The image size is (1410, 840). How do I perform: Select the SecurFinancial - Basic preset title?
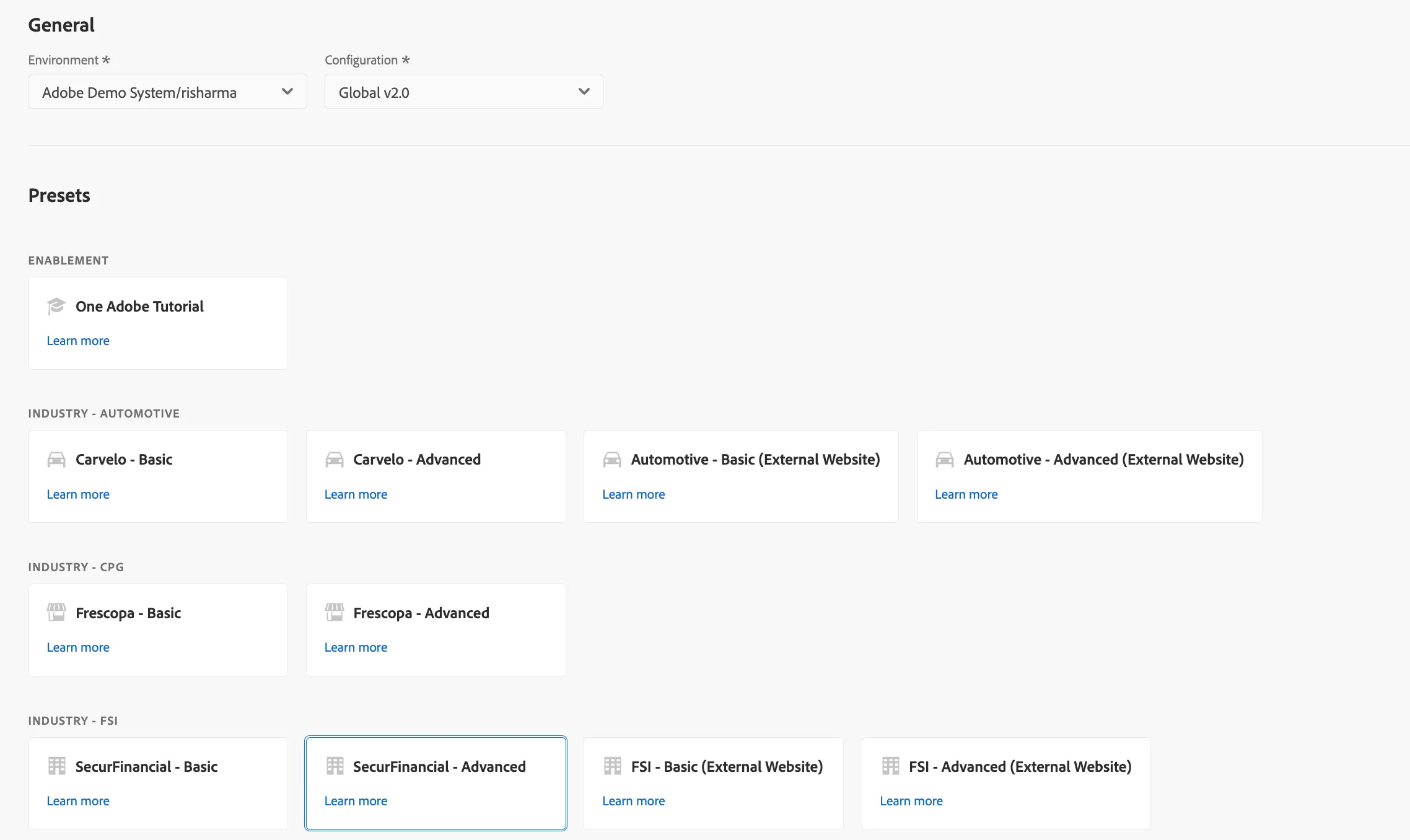(x=146, y=767)
